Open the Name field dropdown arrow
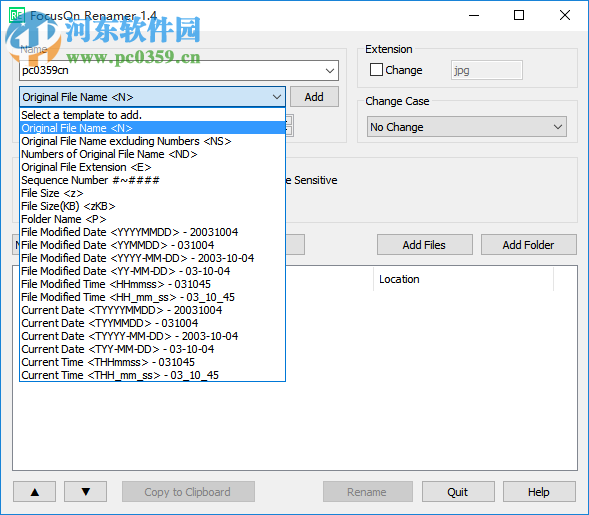Screen dimensions: 589x515 click(330, 71)
